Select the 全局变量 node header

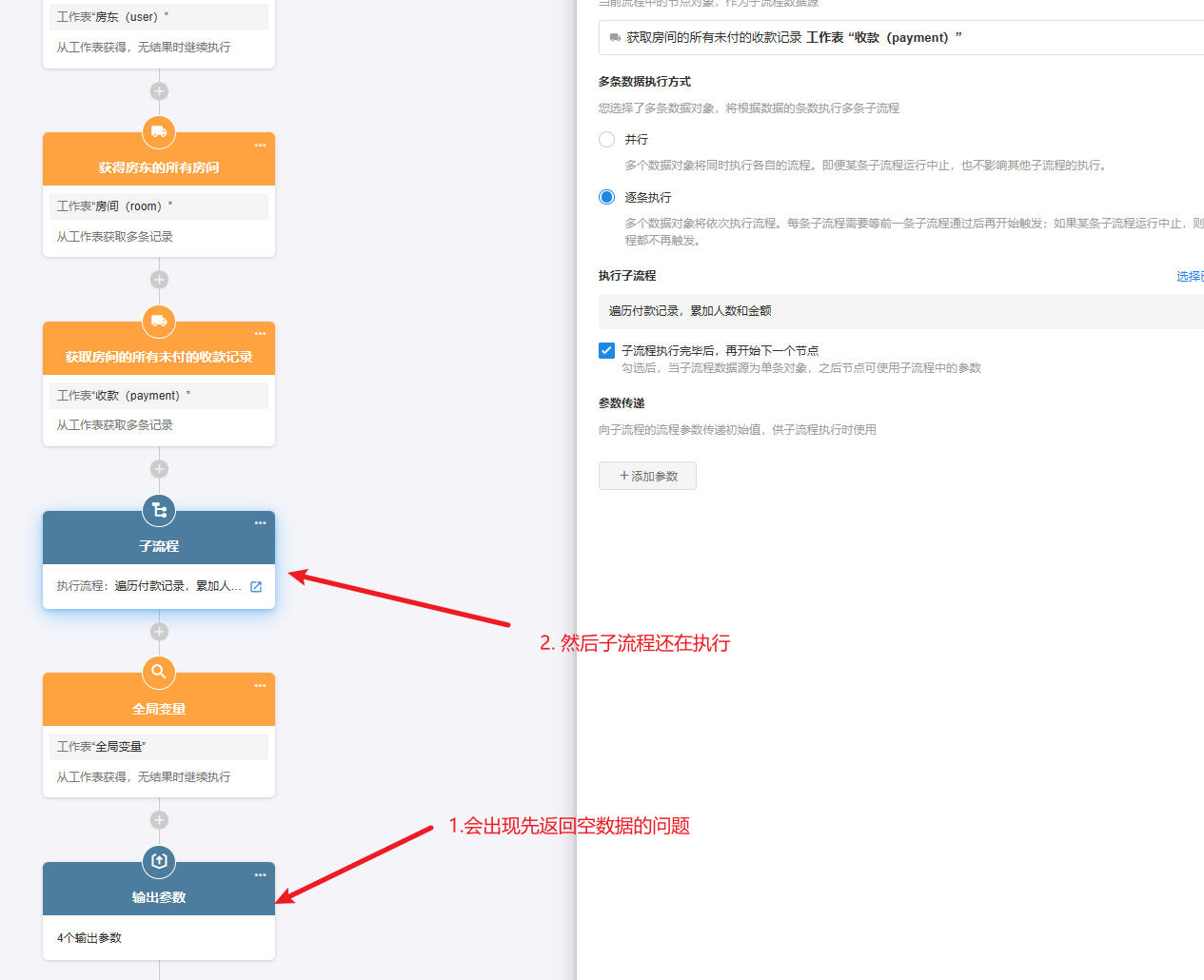(x=159, y=699)
